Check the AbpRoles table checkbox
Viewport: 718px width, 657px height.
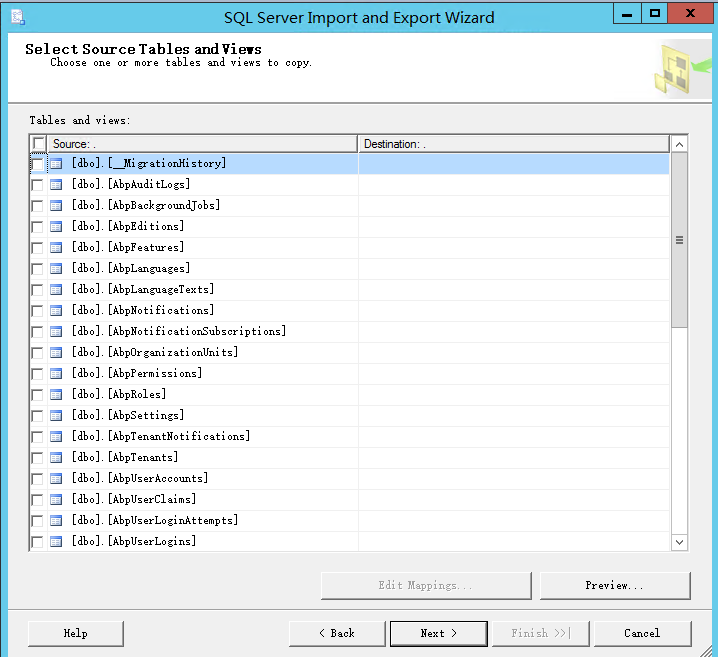tap(37, 395)
